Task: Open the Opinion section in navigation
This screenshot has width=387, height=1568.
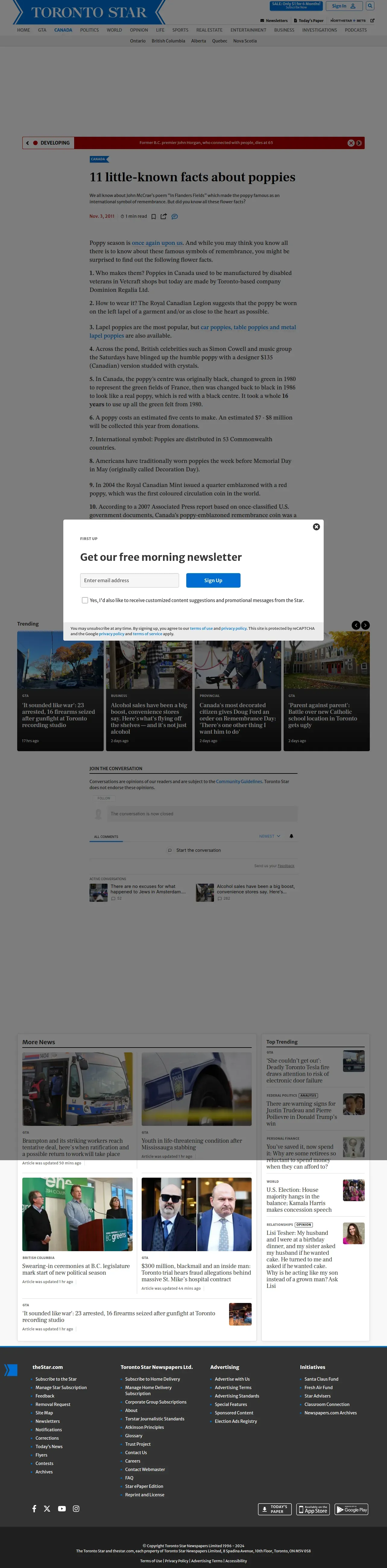Action: pyautogui.click(x=139, y=30)
